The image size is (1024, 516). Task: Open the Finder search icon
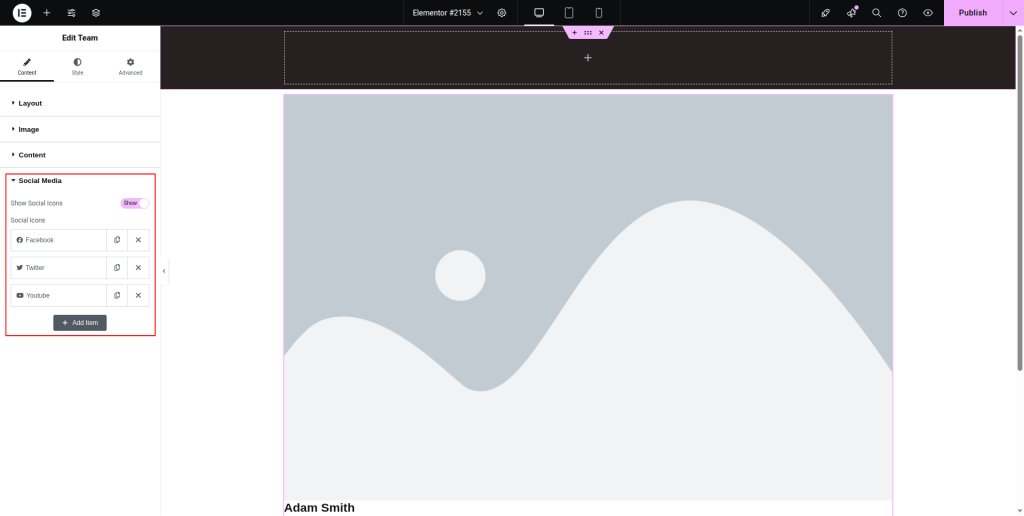[876, 12]
